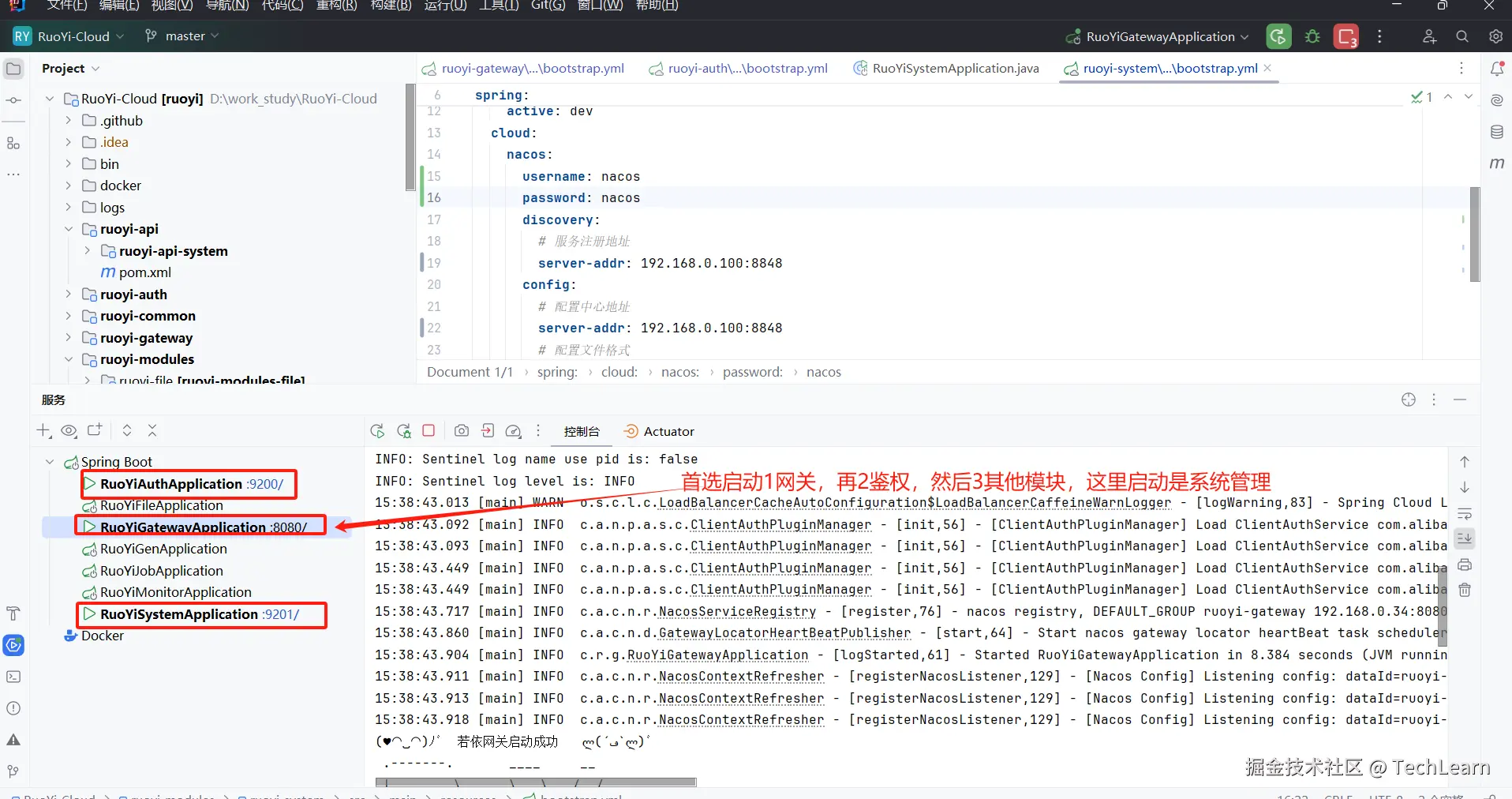Switch to ruoyi-gateway bootstrap.yml tab

click(523, 69)
